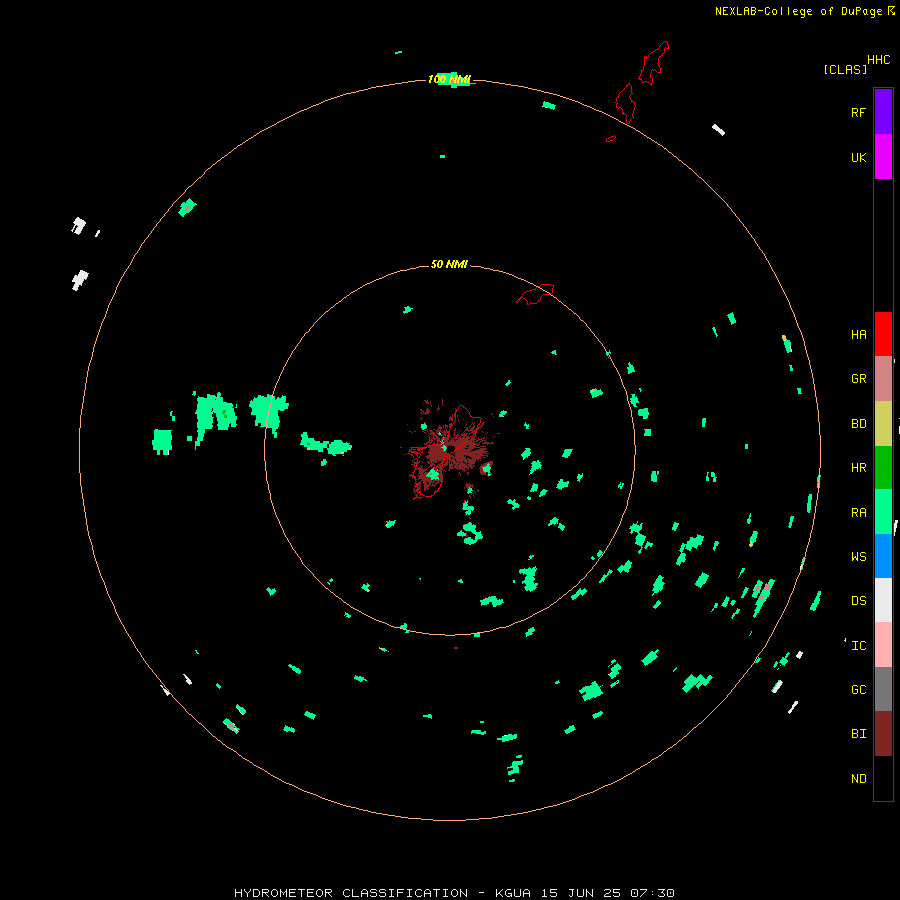This screenshot has width=900, height=900.
Task: Click the white DS legend swatch
Action: tap(883, 600)
